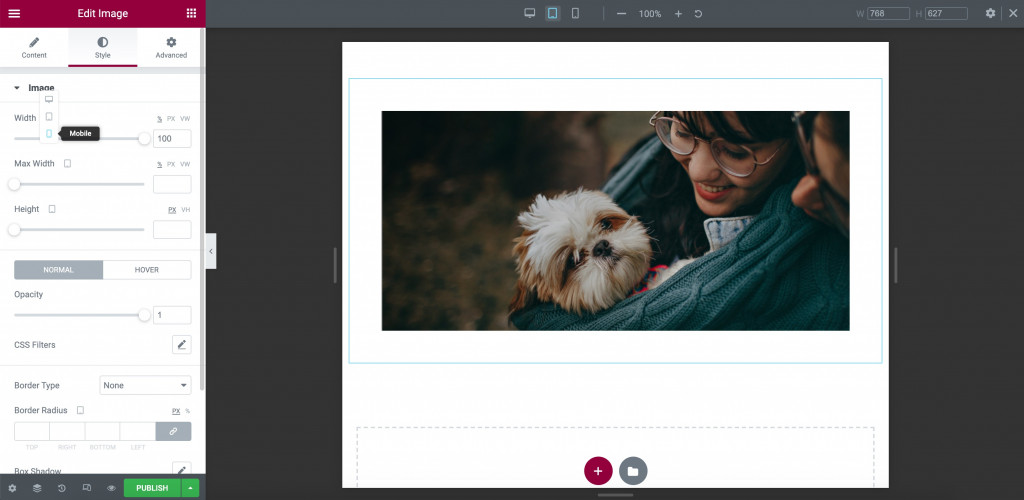
Task: Open the Navigator layers icon
Action: [37, 488]
